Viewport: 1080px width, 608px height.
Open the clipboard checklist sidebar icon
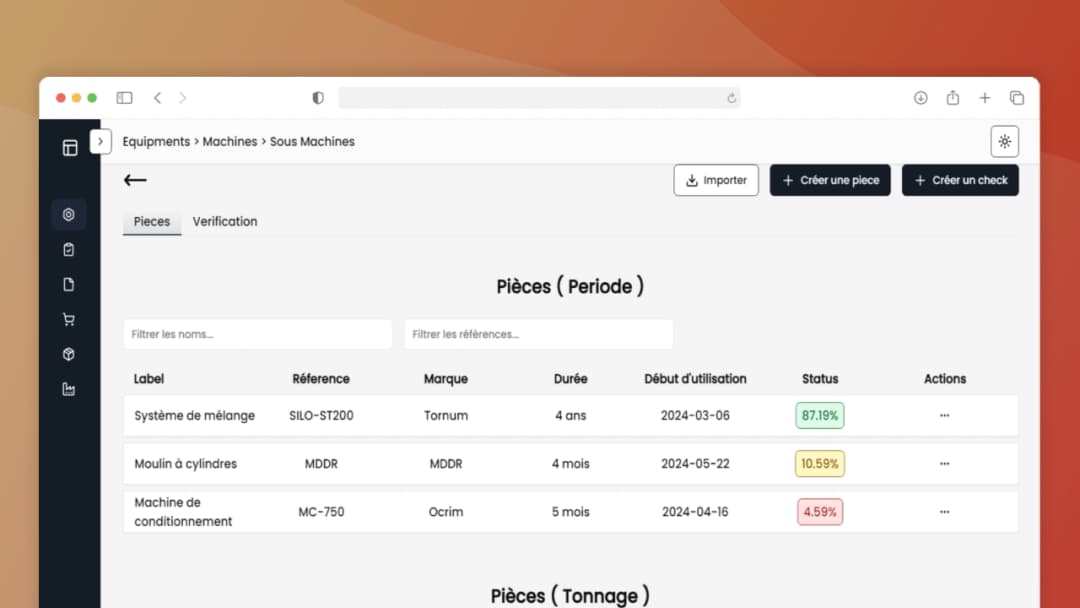coord(69,249)
